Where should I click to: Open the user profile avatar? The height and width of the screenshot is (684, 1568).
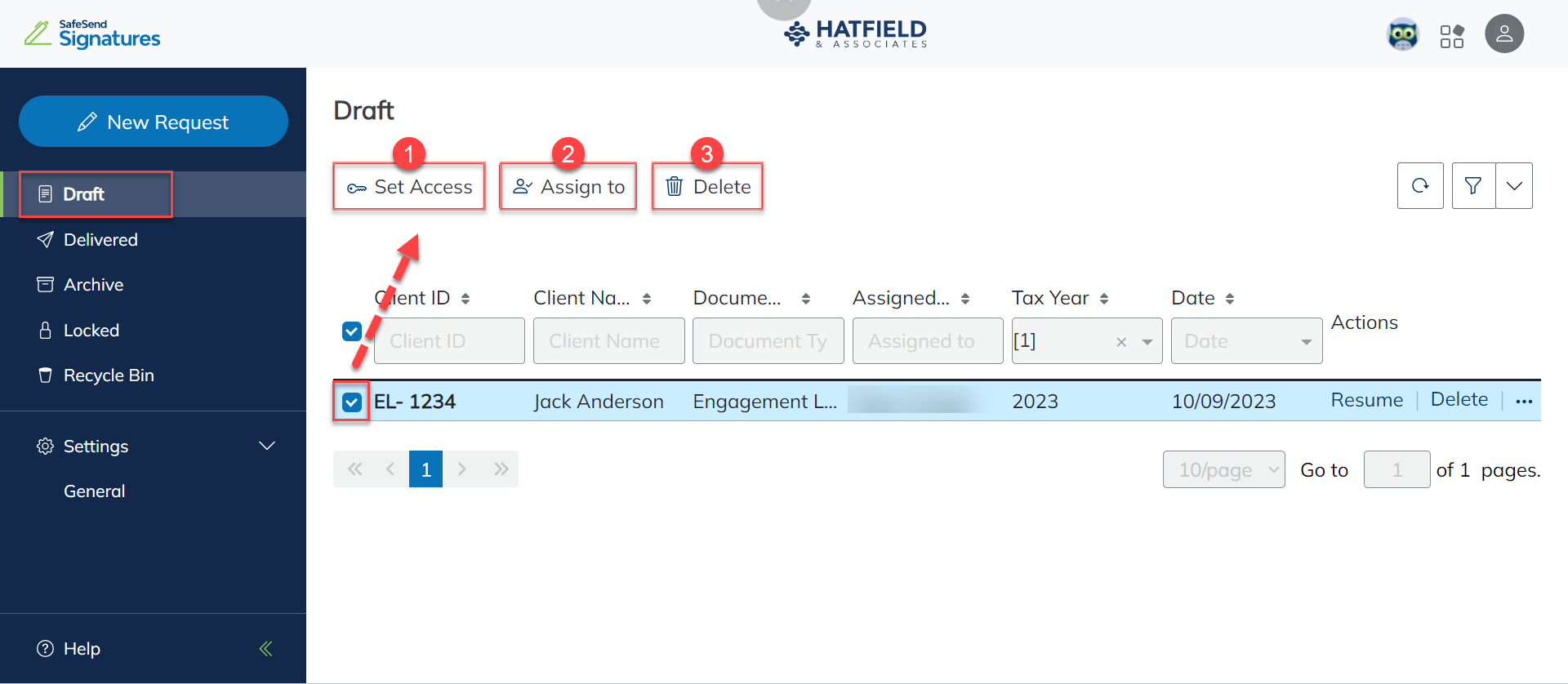point(1504,34)
